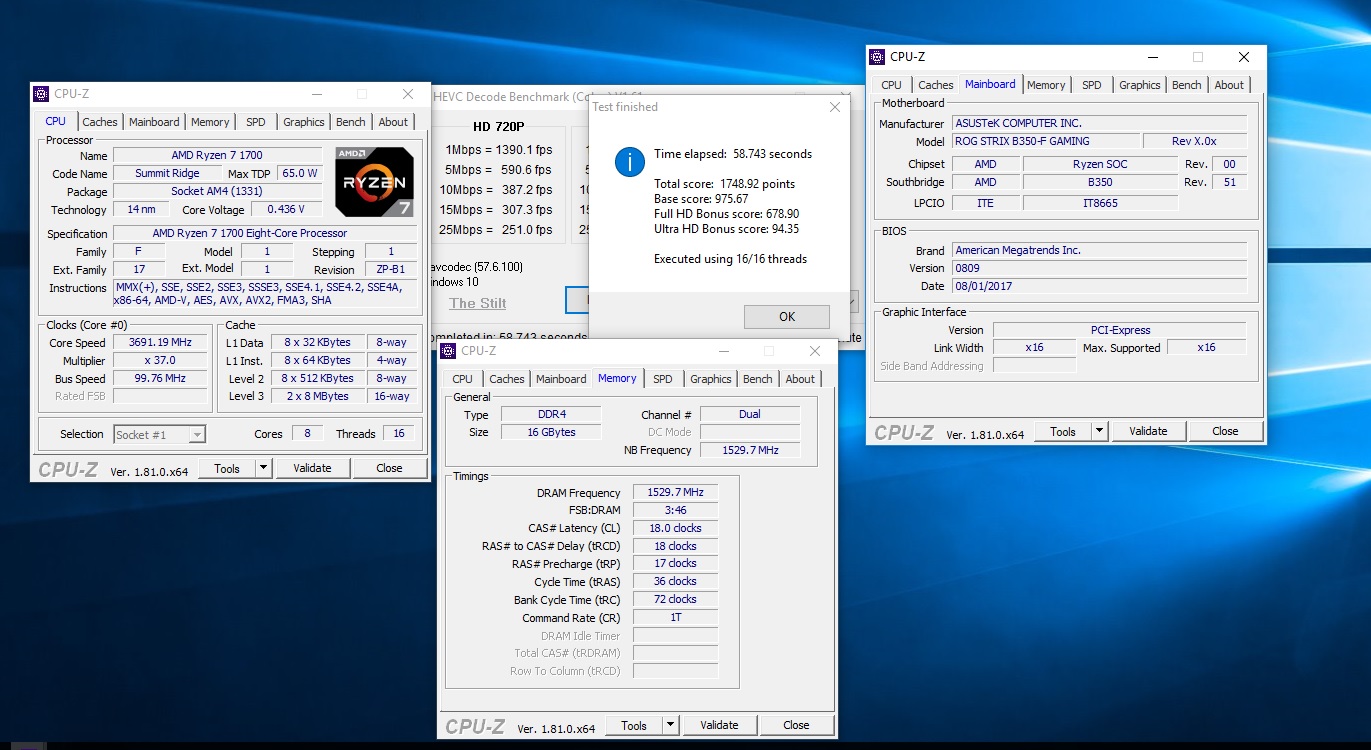The width and height of the screenshot is (1371, 750).
Task: Click the blue info icon in Test finished dialog
Action: tap(629, 162)
